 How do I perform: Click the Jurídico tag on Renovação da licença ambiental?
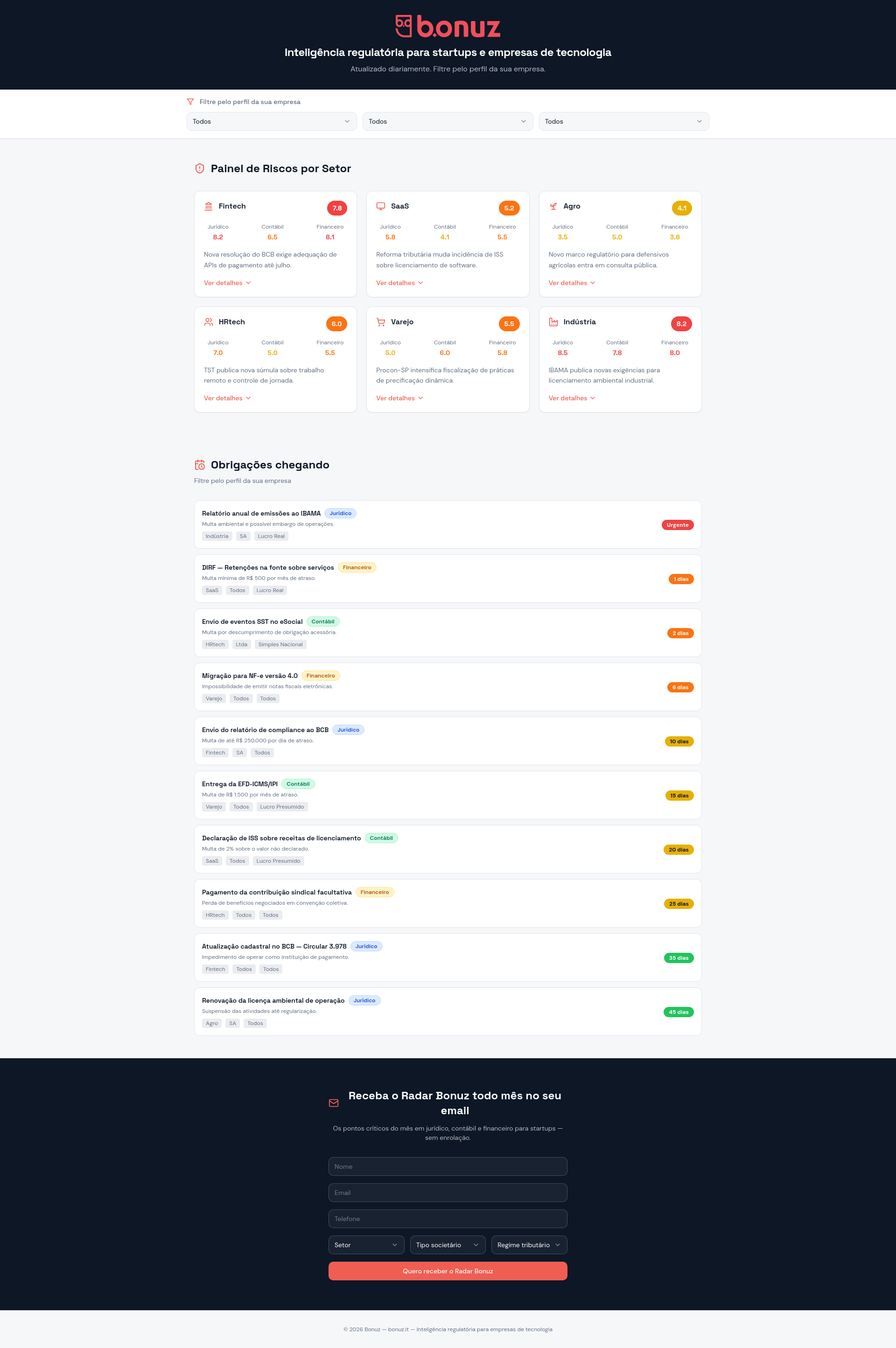(x=364, y=1000)
